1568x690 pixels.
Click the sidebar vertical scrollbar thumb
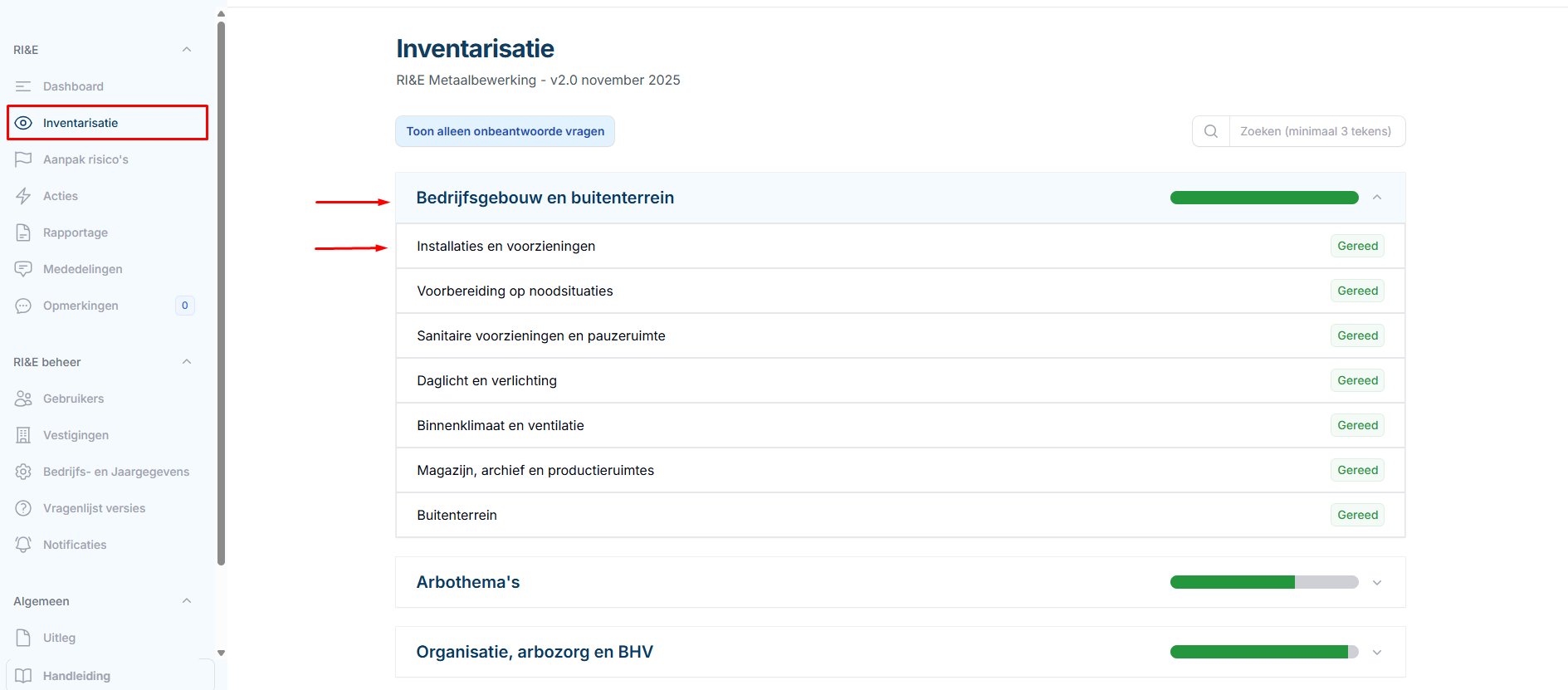[221, 293]
